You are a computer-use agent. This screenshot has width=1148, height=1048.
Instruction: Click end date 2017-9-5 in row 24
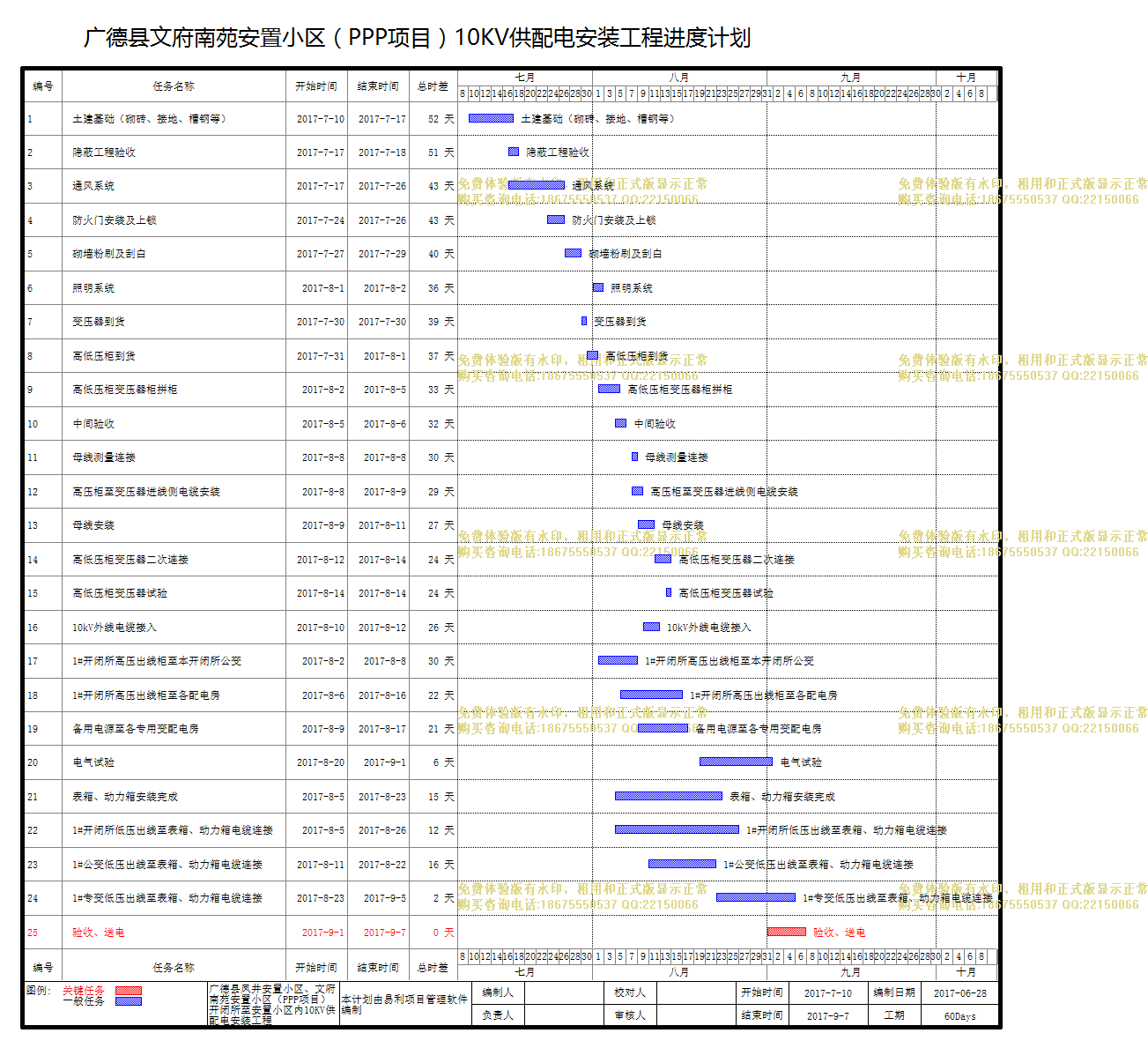[x=385, y=898]
